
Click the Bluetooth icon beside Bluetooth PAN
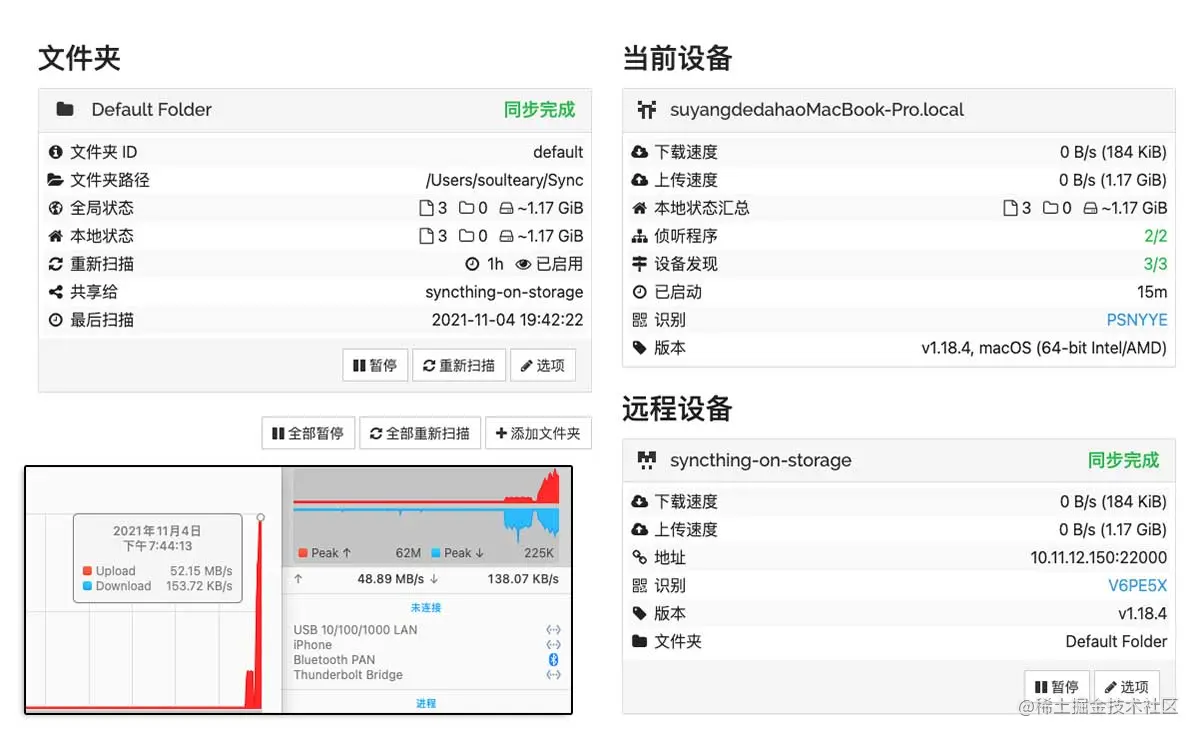[x=554, y=659]
